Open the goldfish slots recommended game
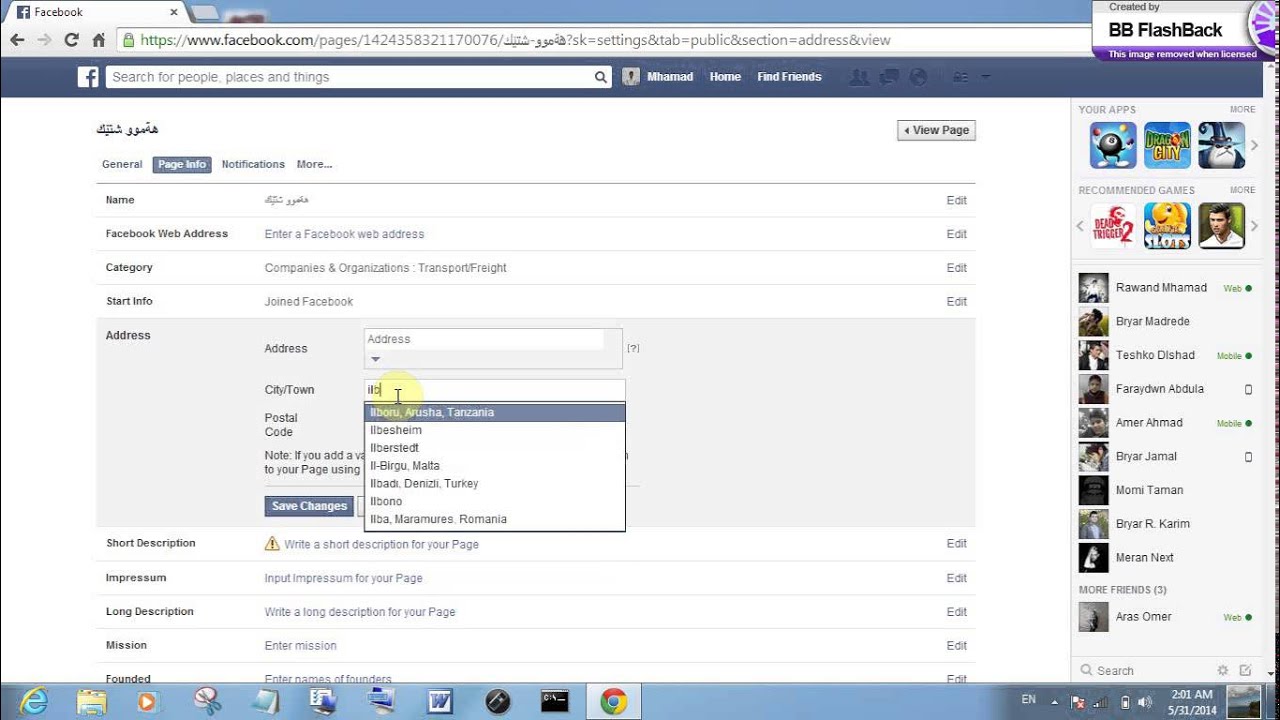Viewport: 1280px width, 720px height. point(1167,226)
